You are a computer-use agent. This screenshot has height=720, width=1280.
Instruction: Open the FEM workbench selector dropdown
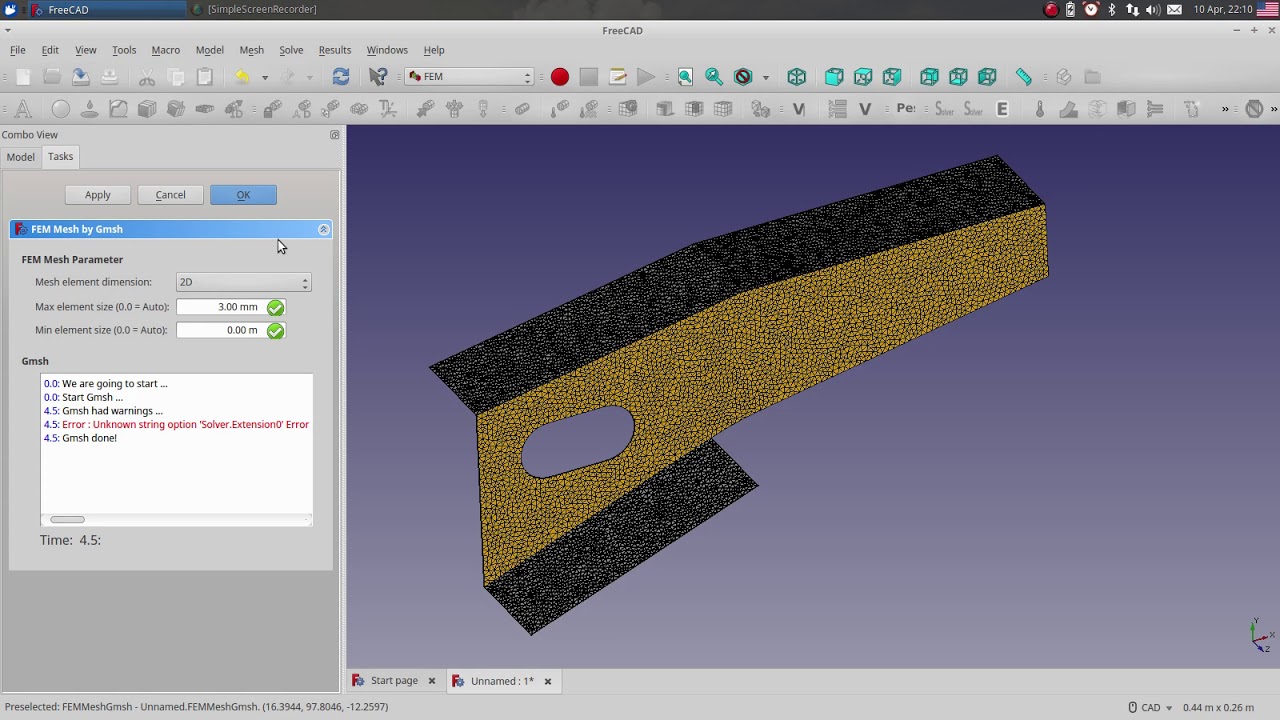(x=470, y=77)
